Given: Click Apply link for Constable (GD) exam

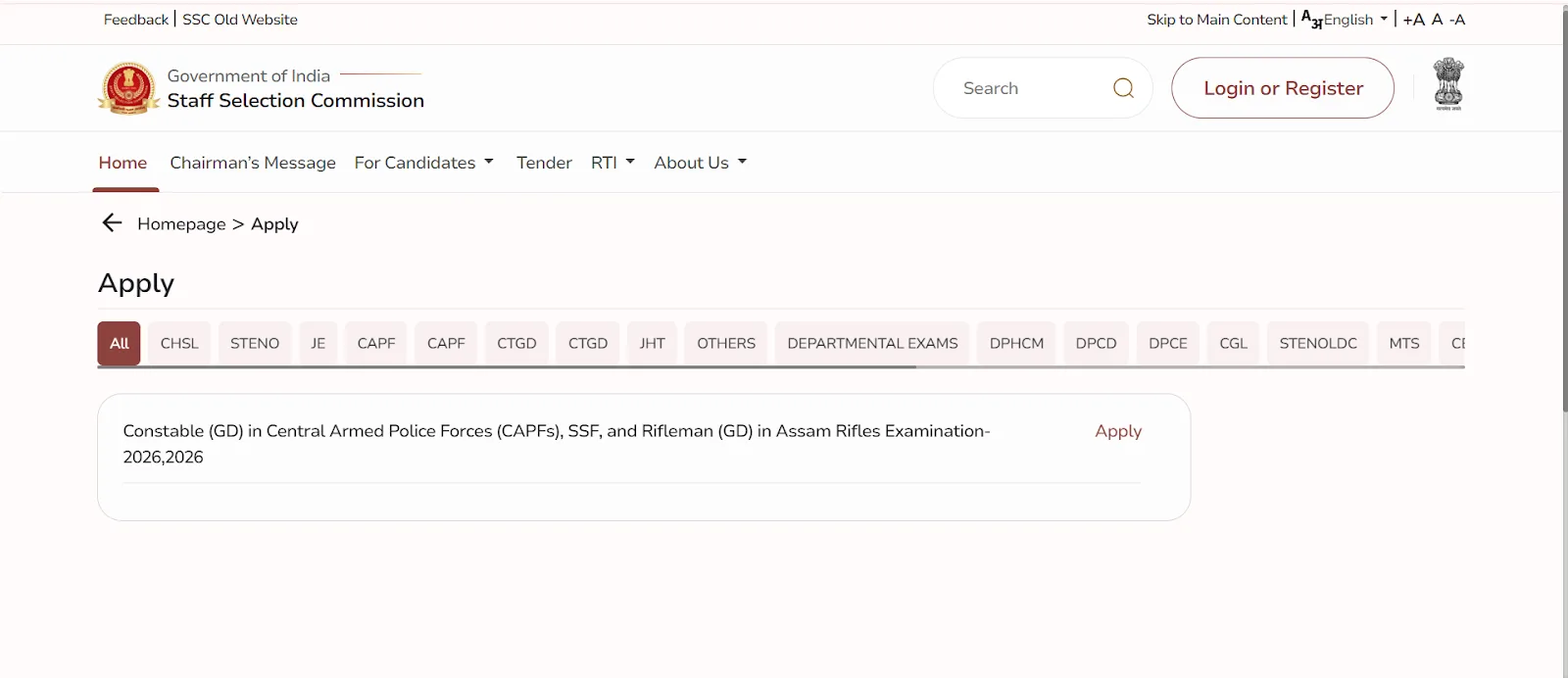Looking at the screenshot, I should [1118, 431].
